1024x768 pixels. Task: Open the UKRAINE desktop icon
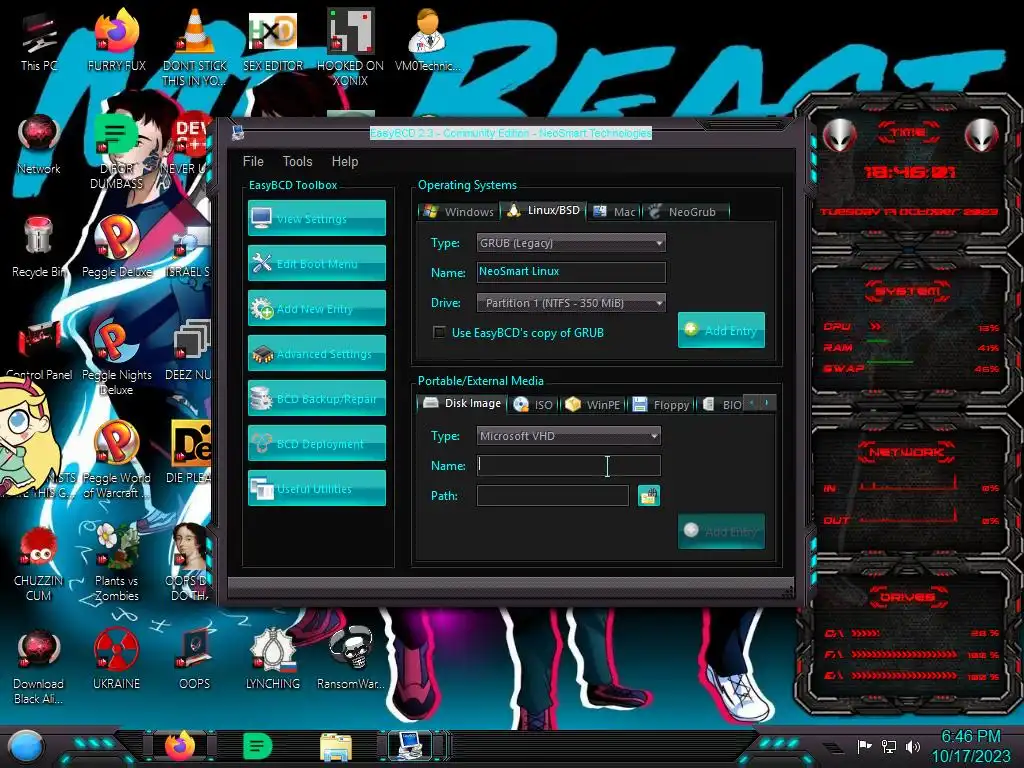tap(116, 660)
